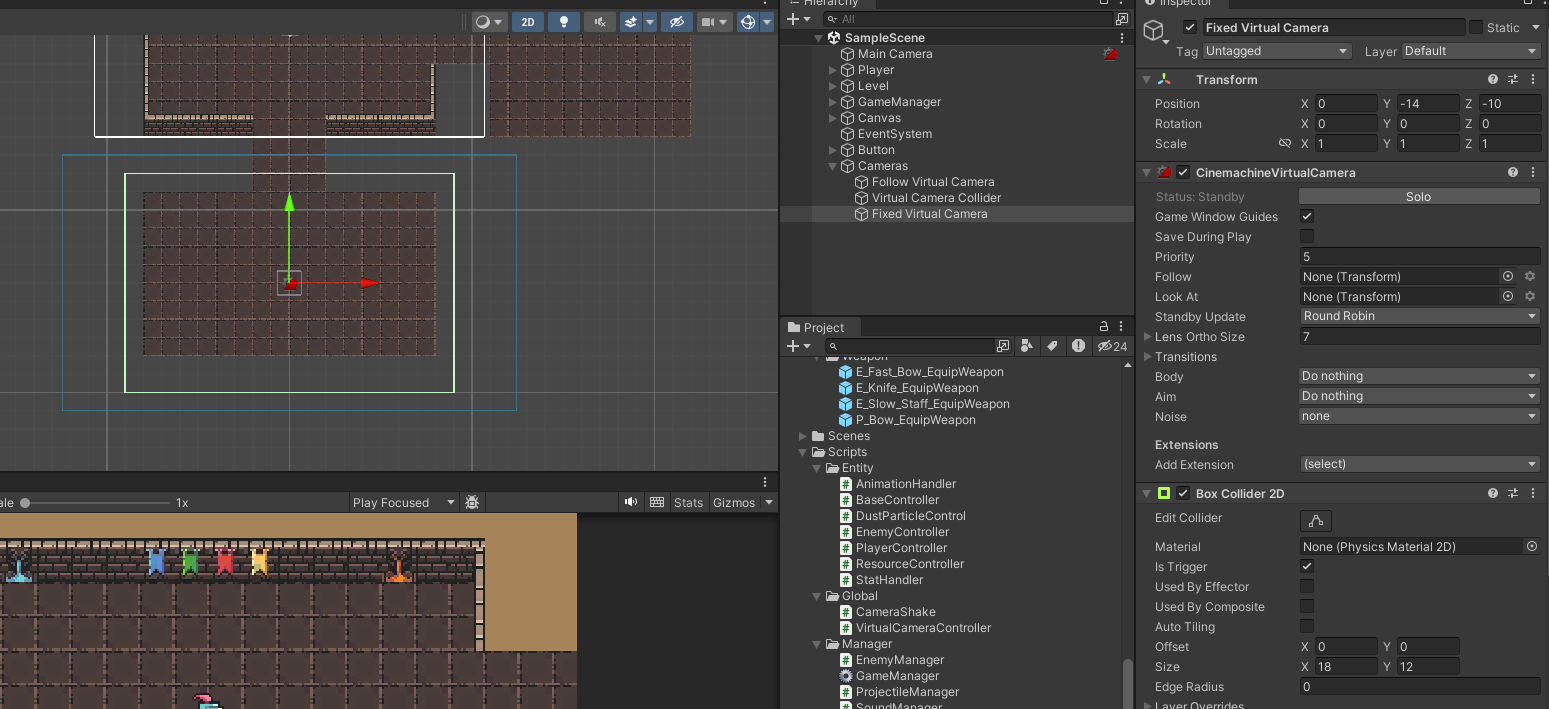Image resolution: width=1549 pixels, height=709 pixels.
Task: Open the Tag dropdown showing Untagged
Action: (1277, 51)
